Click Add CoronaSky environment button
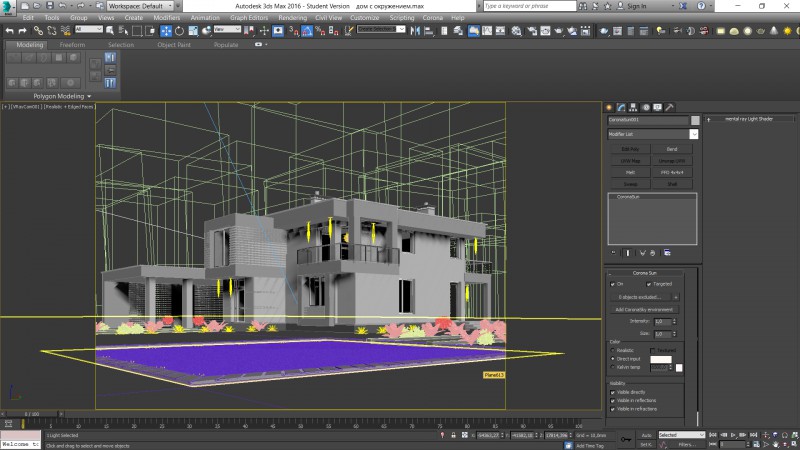The width and height of the screenshot is (800, 450). 645,310
